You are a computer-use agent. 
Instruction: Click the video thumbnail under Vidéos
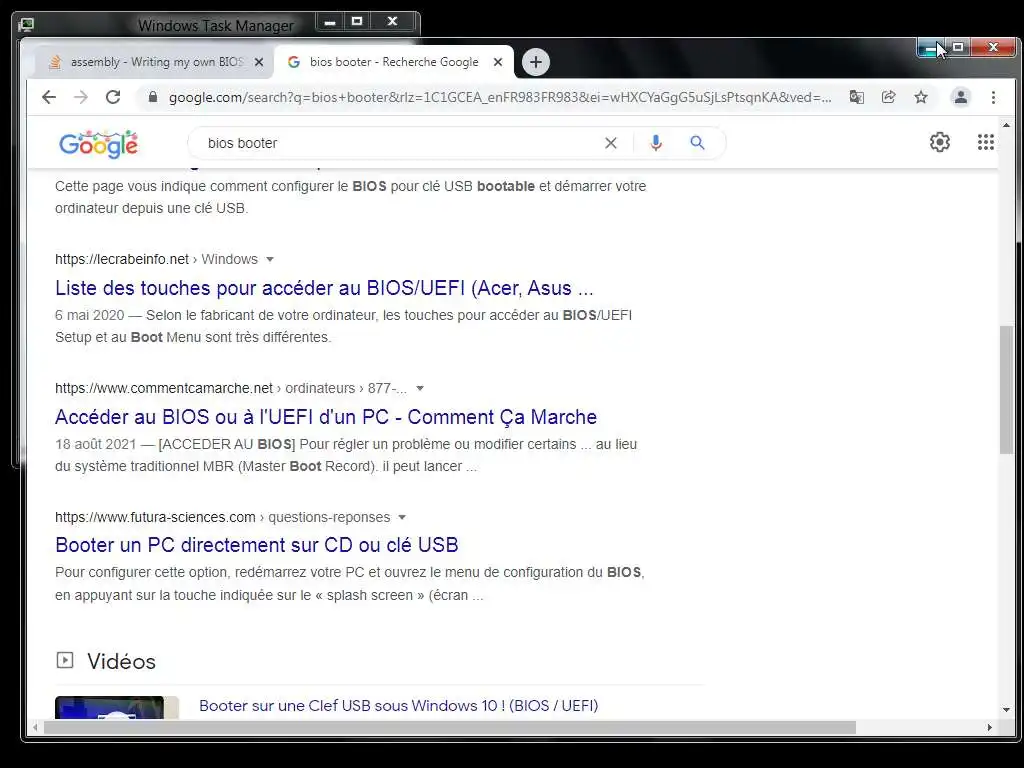pos(116,708)
